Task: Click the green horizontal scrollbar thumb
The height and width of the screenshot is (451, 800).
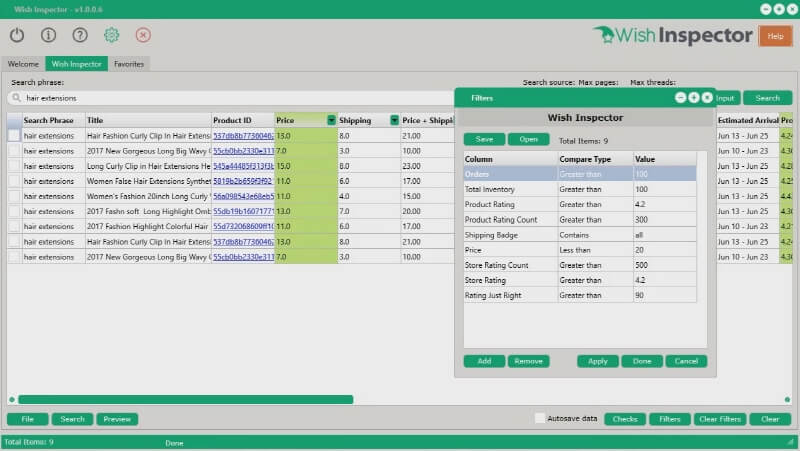Action: 186,399
